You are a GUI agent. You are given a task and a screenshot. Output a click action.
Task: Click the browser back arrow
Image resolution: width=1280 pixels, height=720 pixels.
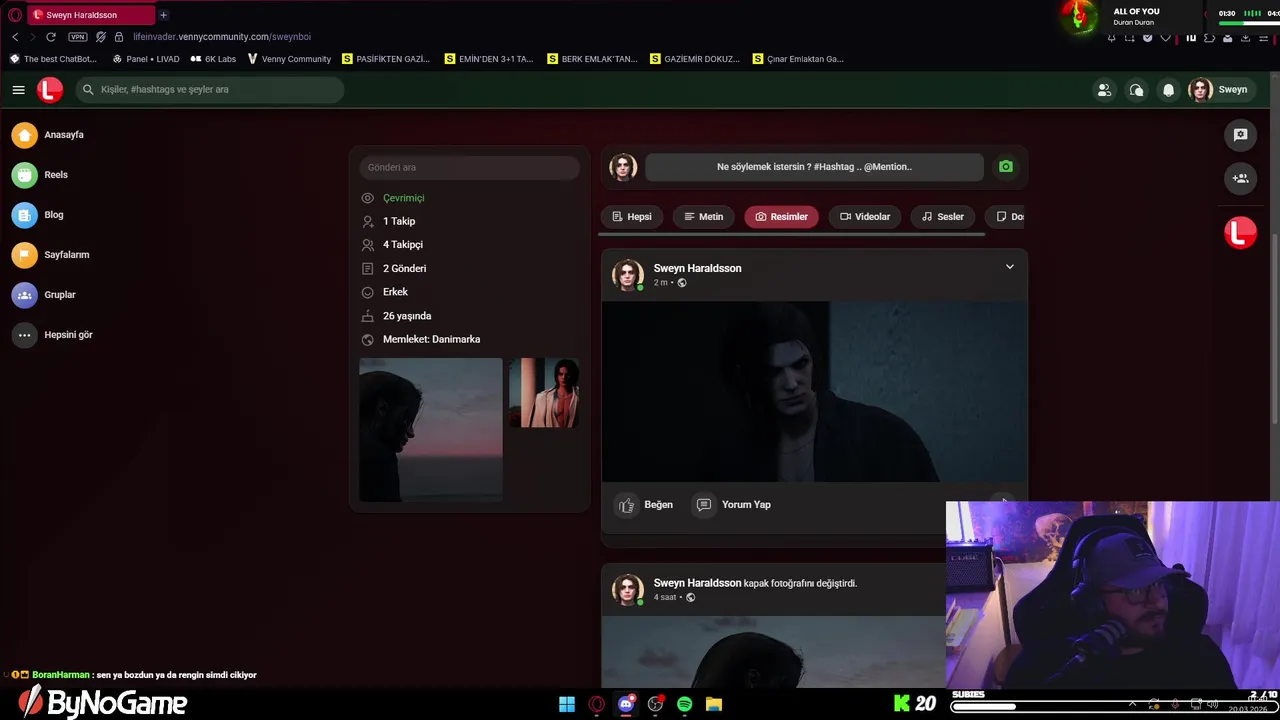point(15,37)
